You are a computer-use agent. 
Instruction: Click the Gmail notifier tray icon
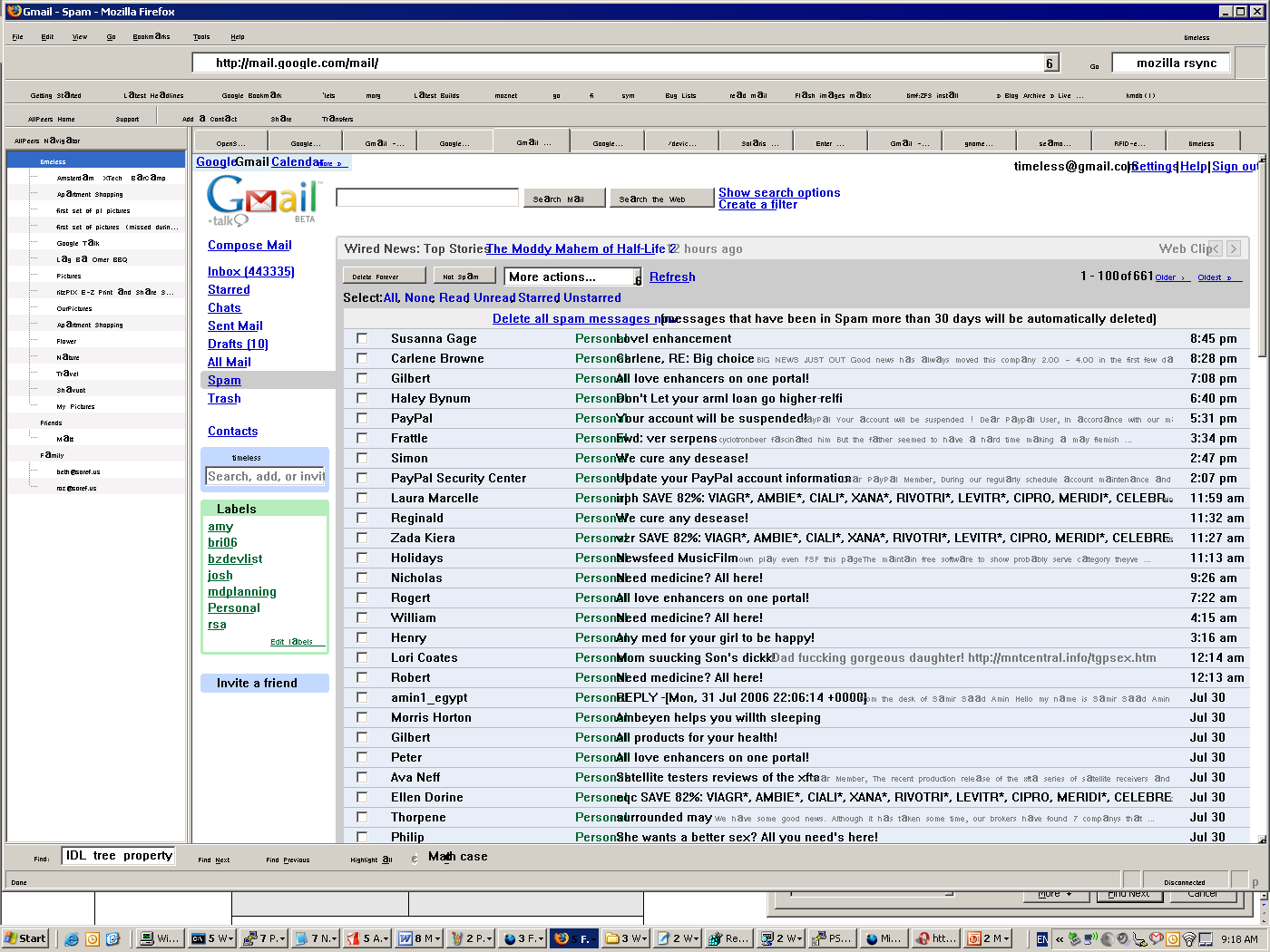coord(1156,938)
